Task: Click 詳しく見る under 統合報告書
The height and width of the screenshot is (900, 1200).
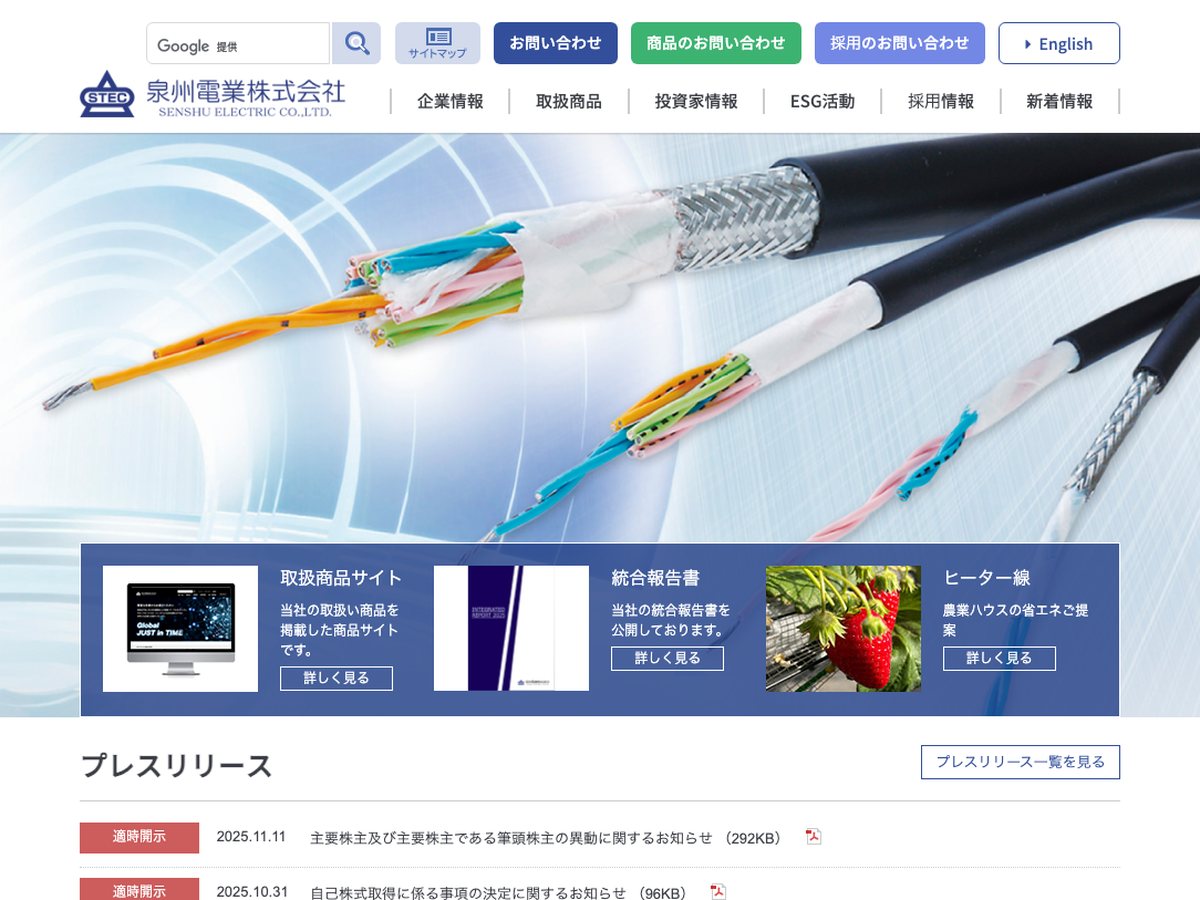Action: [x=667, y=658]
